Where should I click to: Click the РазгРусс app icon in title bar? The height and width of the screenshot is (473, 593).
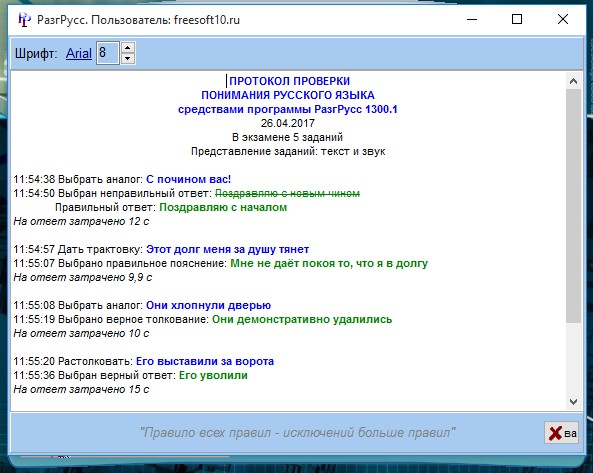(24, 19)
